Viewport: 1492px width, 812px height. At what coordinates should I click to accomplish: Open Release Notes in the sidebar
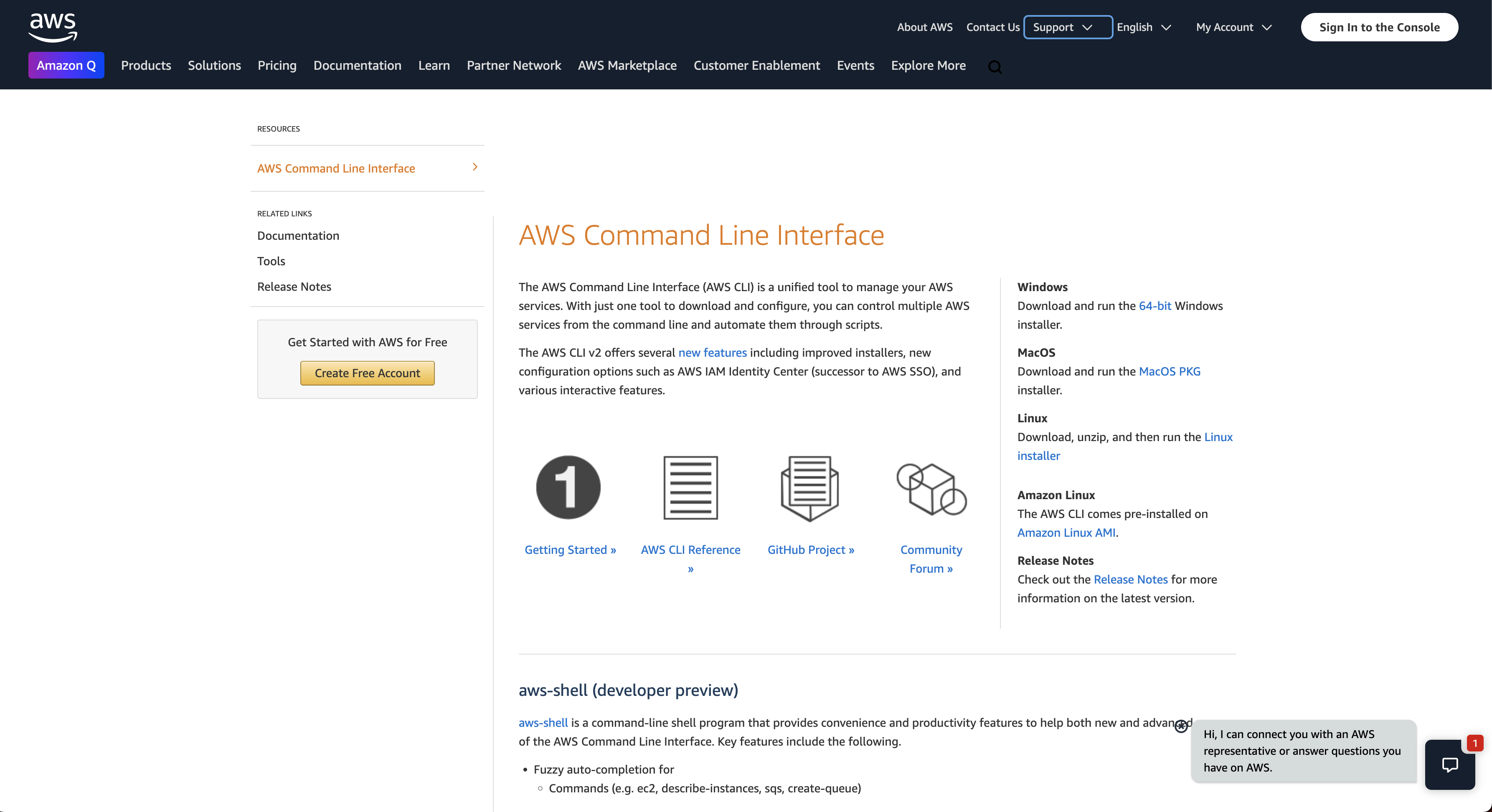294,287
